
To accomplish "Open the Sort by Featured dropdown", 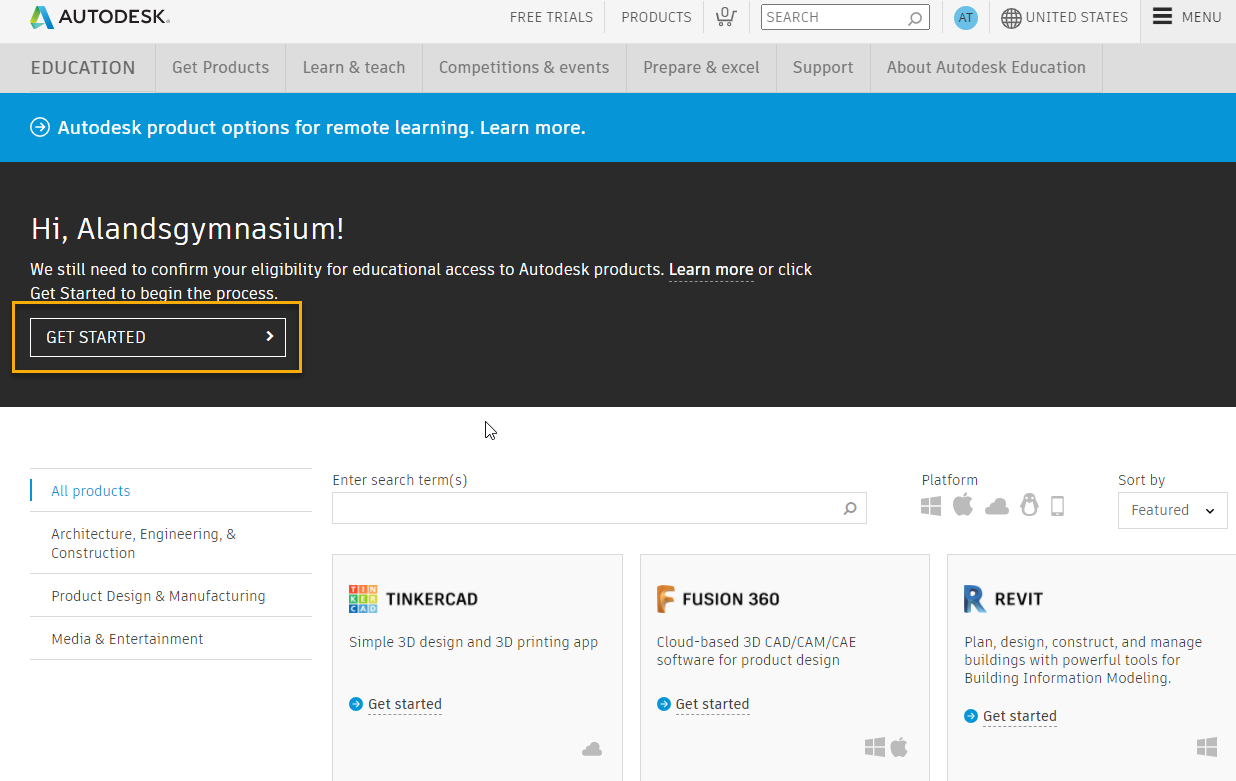I will (x=1172, y=510).
